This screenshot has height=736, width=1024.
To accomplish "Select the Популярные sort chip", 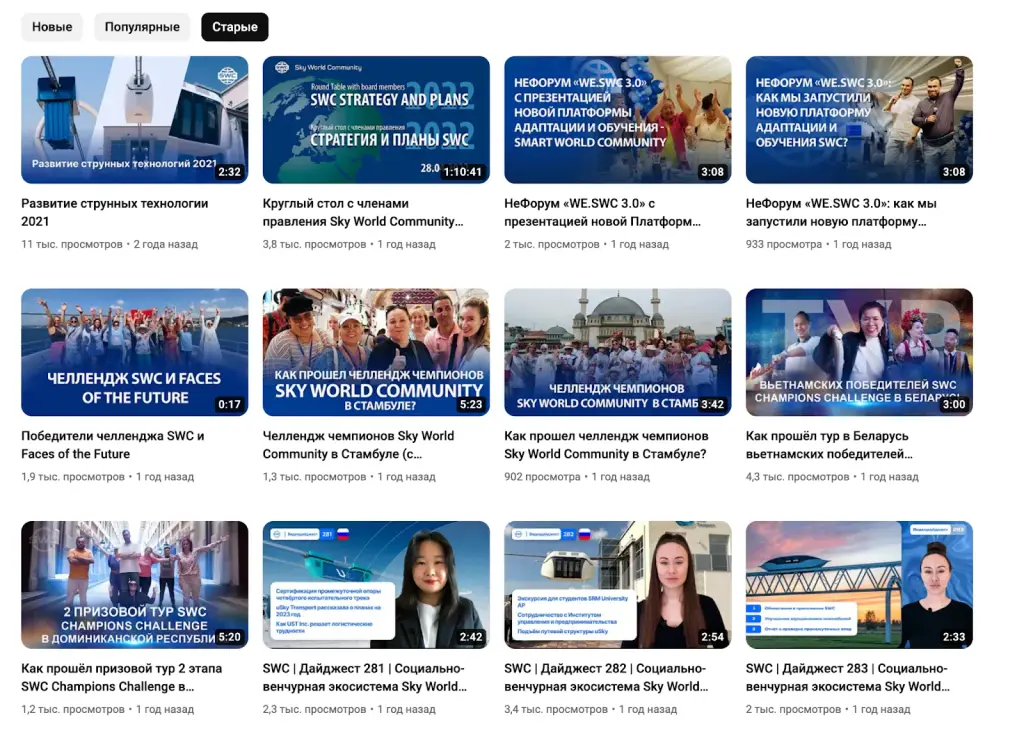I will [x=142, y=27].
